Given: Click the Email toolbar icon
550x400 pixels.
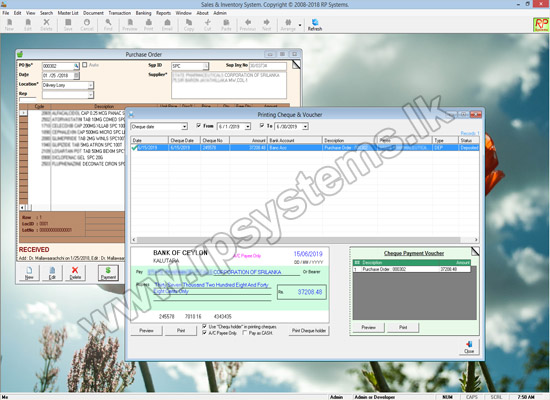Looking at the screenshot, I should (167, 25).
